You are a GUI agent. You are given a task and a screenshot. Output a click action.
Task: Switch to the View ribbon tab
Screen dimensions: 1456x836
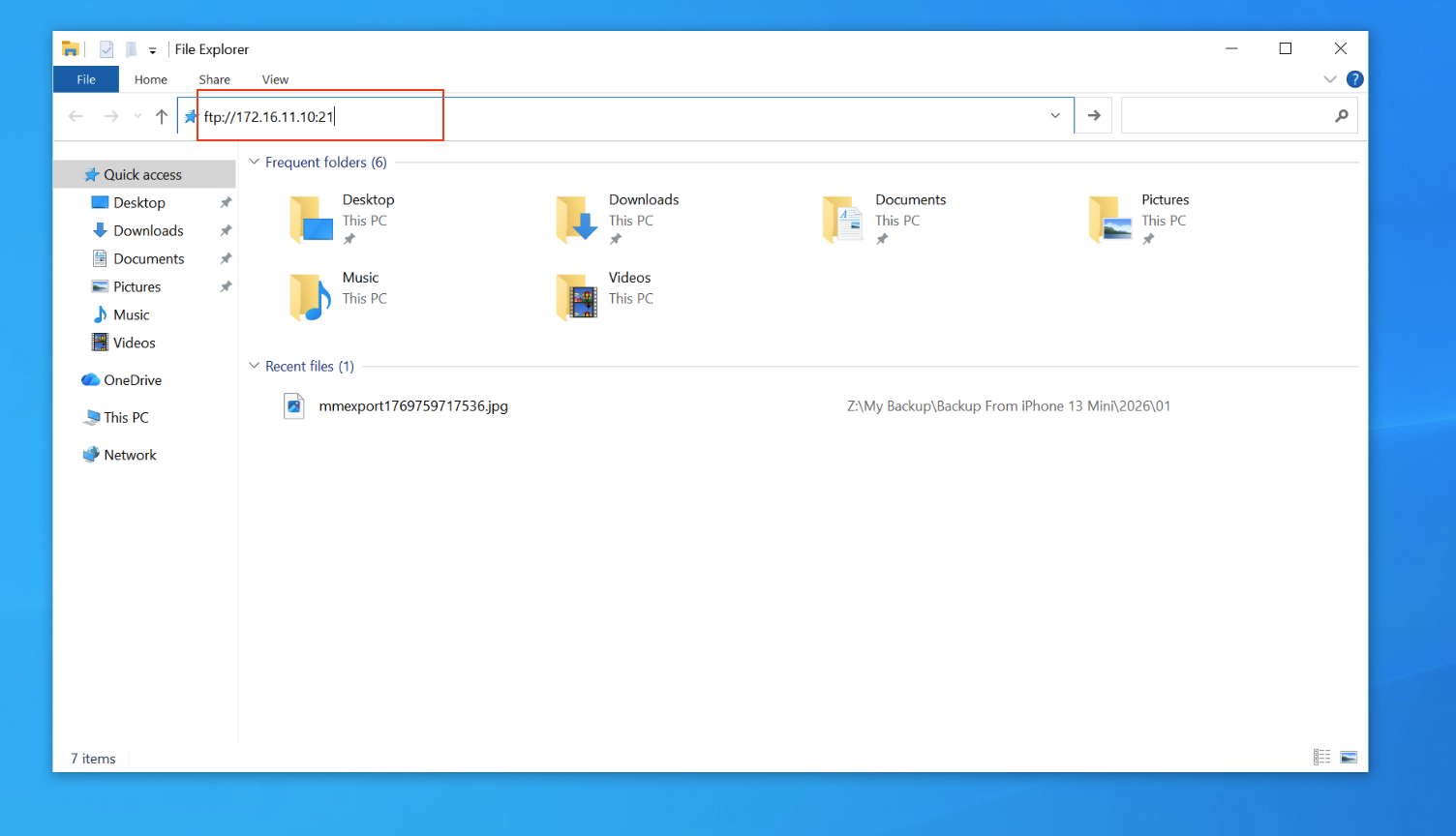(275, 79)
